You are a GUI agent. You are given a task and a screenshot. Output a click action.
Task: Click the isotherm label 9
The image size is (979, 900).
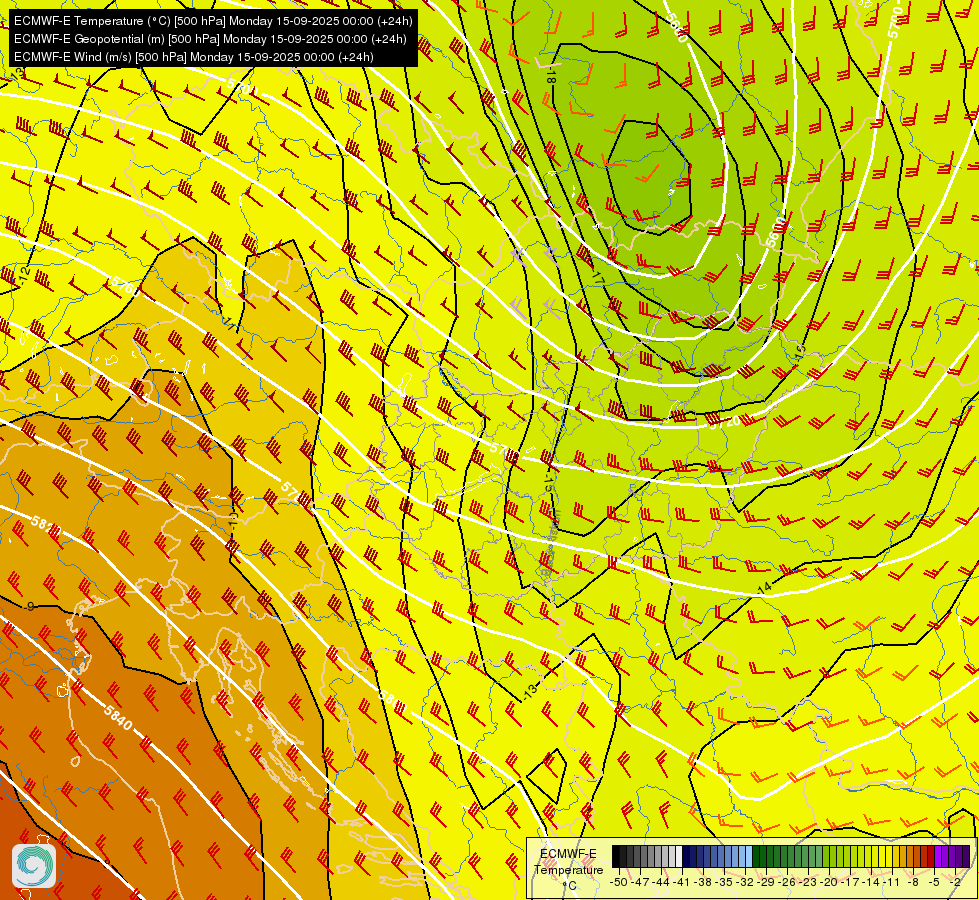click(x=31, y=606)
